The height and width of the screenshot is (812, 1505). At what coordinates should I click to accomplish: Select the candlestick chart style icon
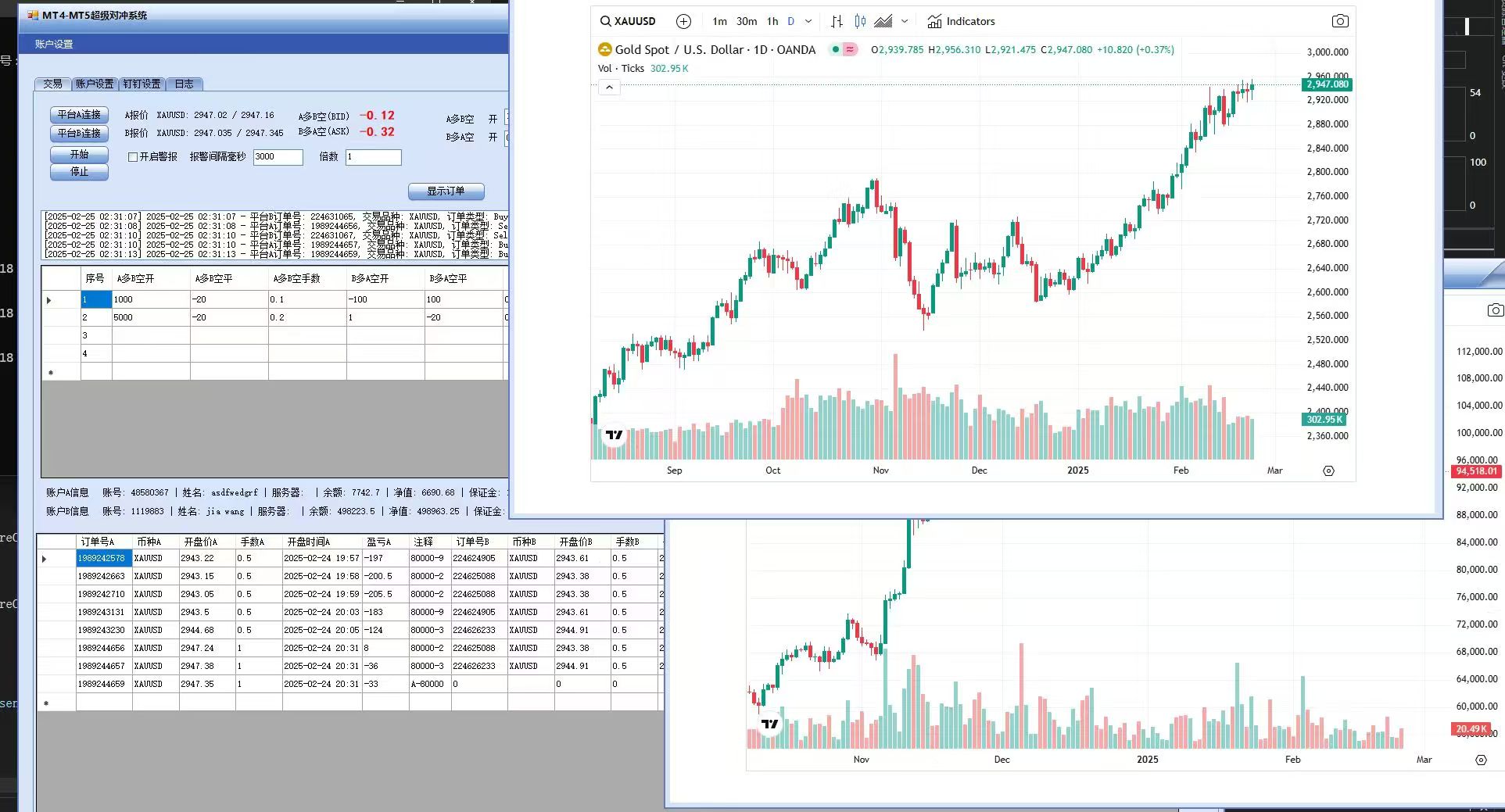tap(860, 22)
